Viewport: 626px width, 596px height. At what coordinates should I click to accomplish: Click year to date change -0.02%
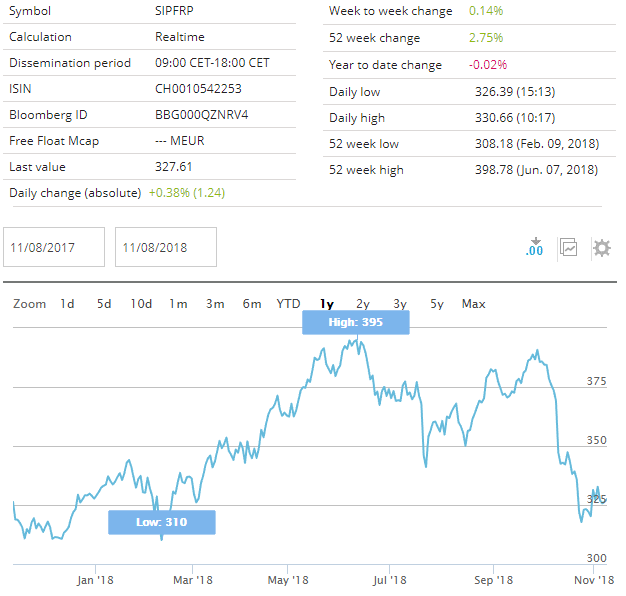[x=488, y=65]
